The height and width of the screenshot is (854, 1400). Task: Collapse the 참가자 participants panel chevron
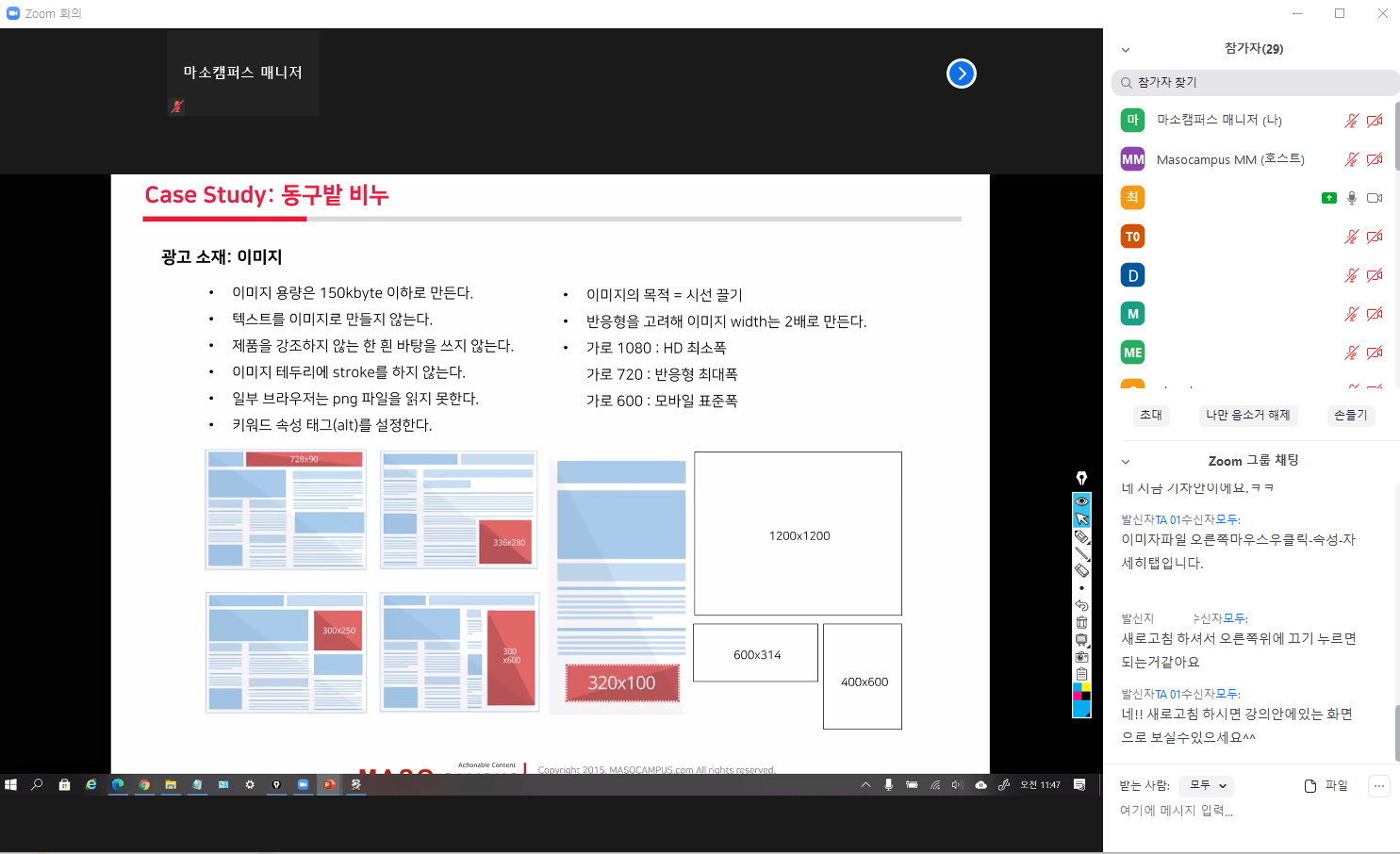1125,50
